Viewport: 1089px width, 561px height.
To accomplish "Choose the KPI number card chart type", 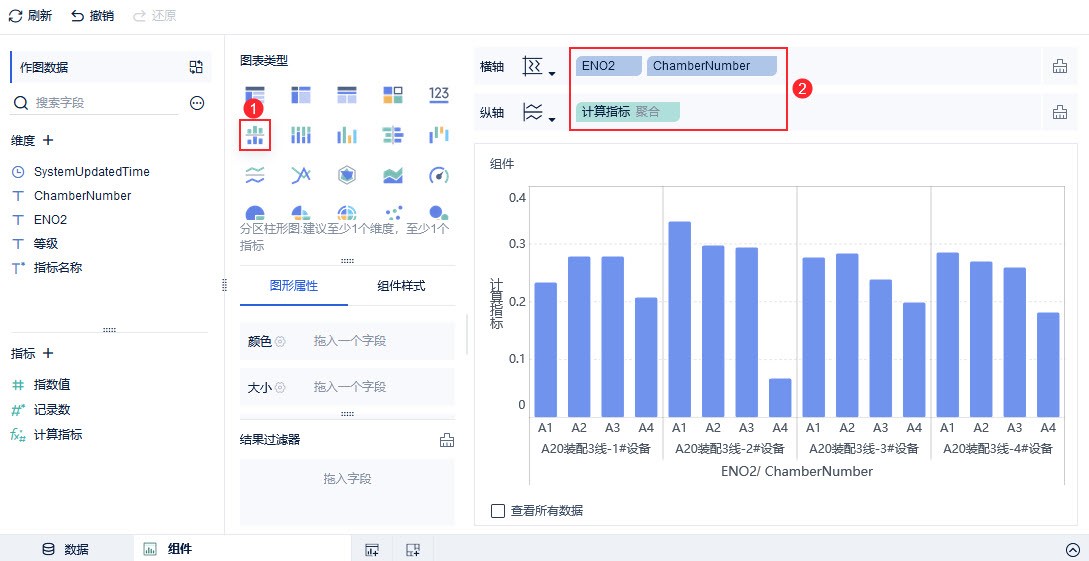I will (x=438, y=94).
